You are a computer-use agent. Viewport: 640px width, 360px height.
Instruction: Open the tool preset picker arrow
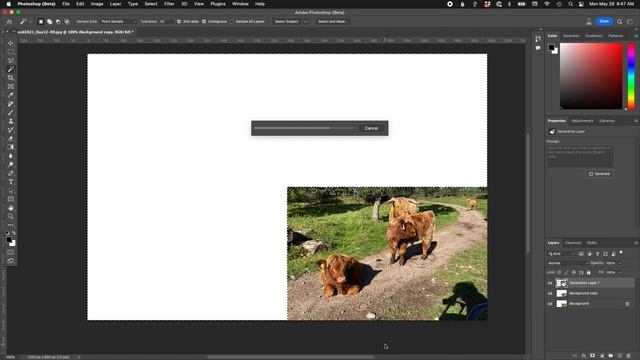pos(30,22)
